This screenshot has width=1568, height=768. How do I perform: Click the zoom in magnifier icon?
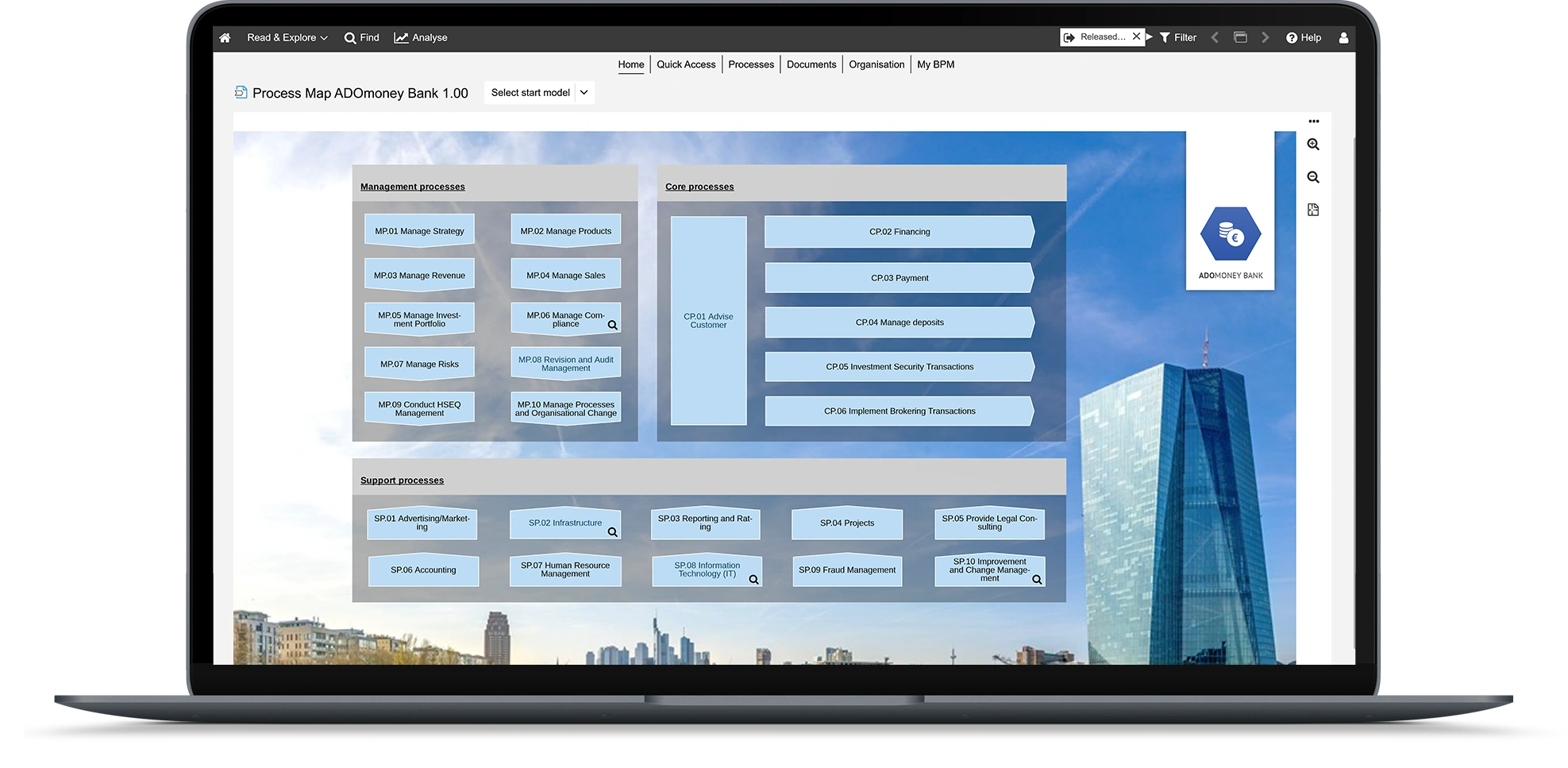(x=1313, y=145)
